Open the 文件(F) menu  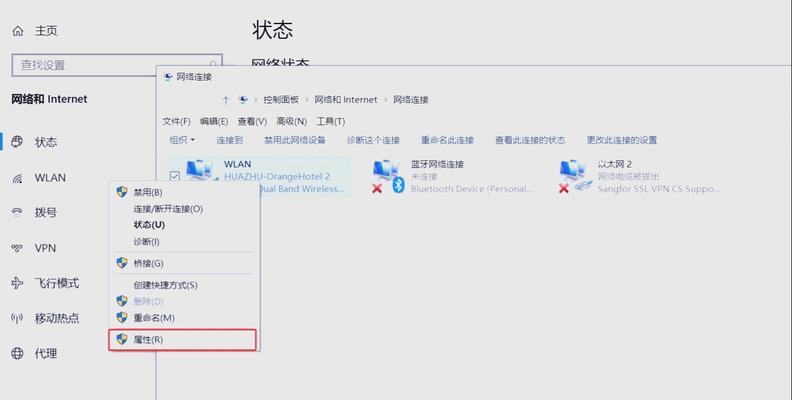tap(176, 122)
